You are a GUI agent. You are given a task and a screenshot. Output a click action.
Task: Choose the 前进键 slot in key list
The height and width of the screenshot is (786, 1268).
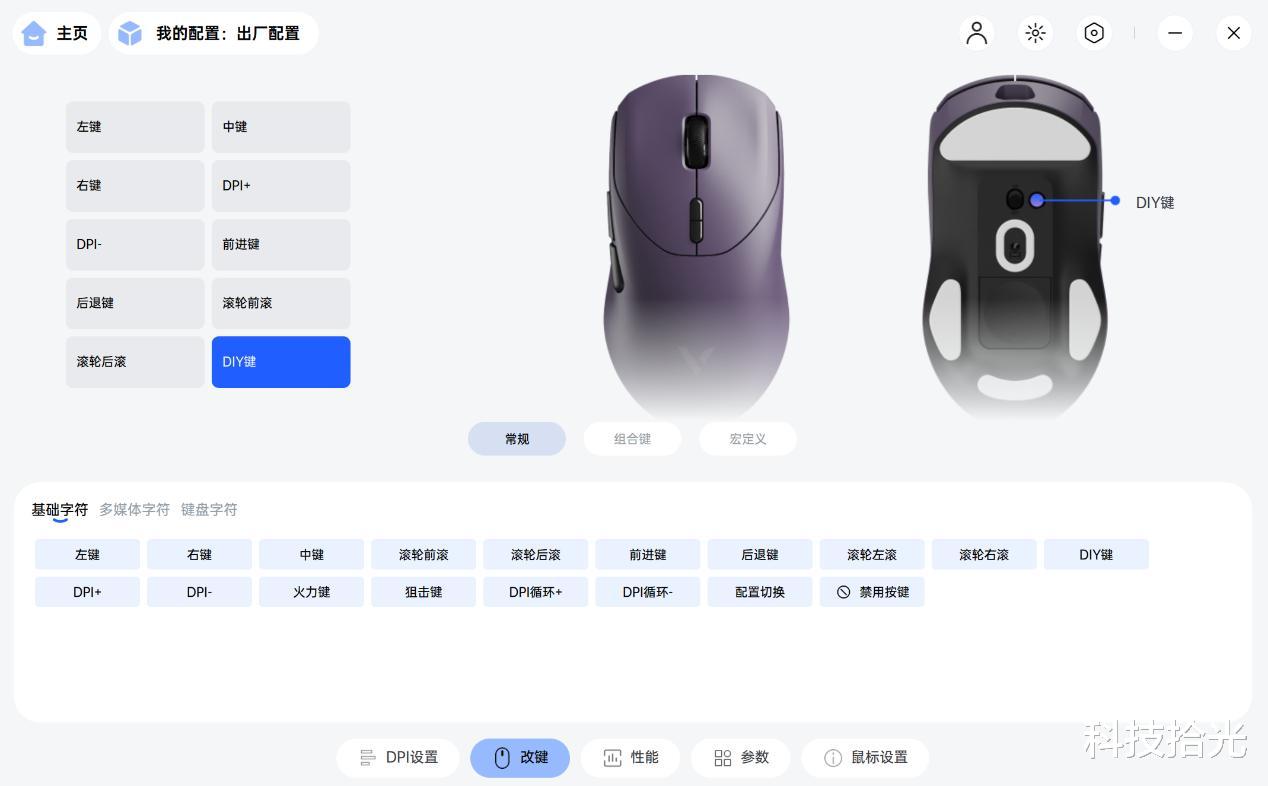[x=281, y=244]
